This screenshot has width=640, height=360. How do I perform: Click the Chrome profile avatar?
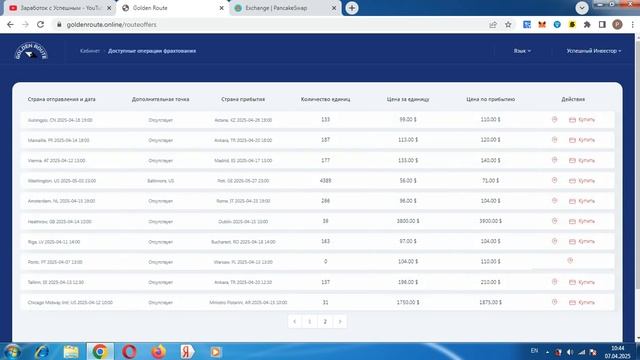pyautogui.click(x=617, y=24)
